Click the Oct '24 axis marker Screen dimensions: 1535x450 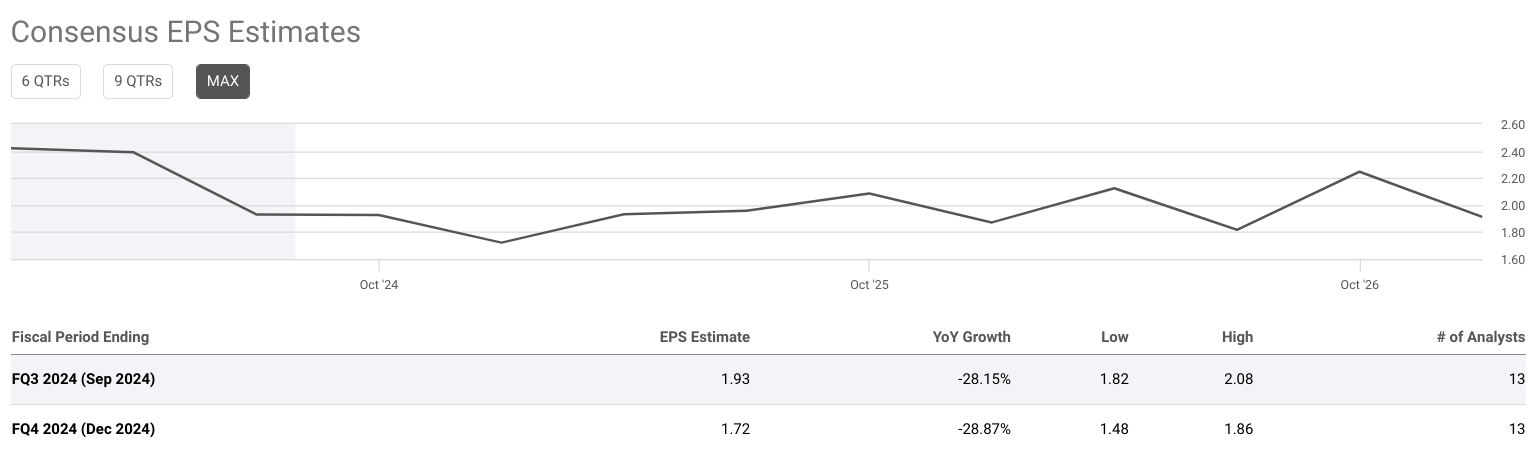coord(379,285)
